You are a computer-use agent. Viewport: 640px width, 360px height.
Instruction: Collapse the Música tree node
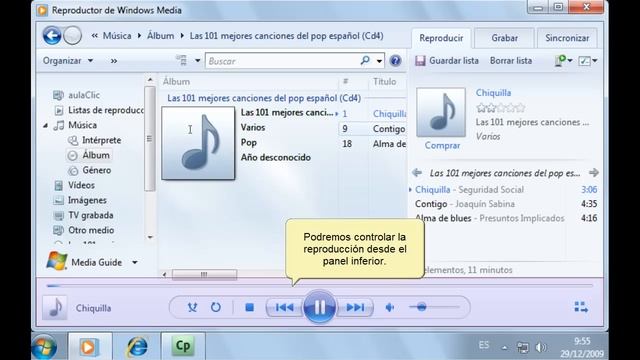(46, 125)
